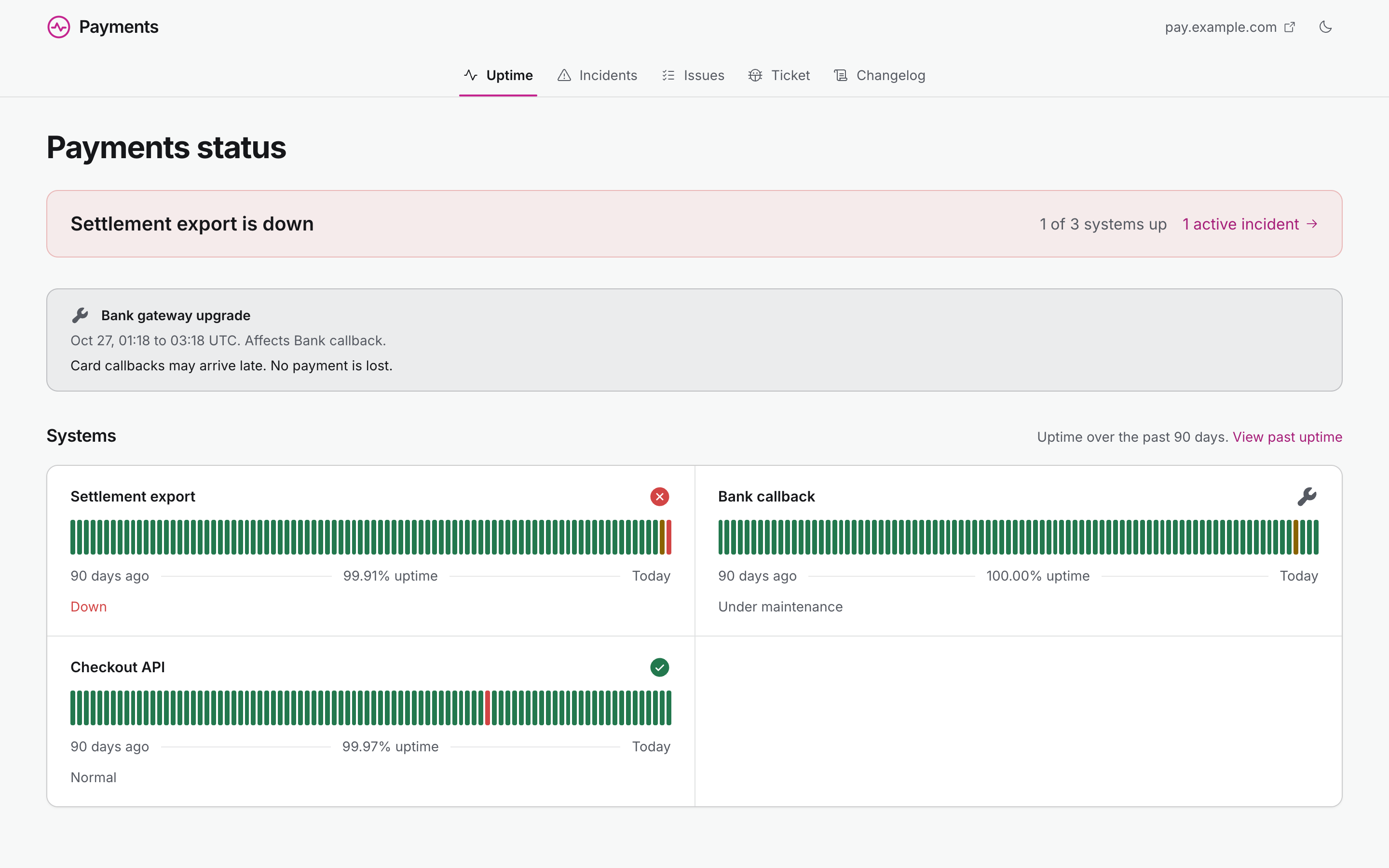Click the Bank gateway upgrade title

pyautogui.click(x=176, y=315)
